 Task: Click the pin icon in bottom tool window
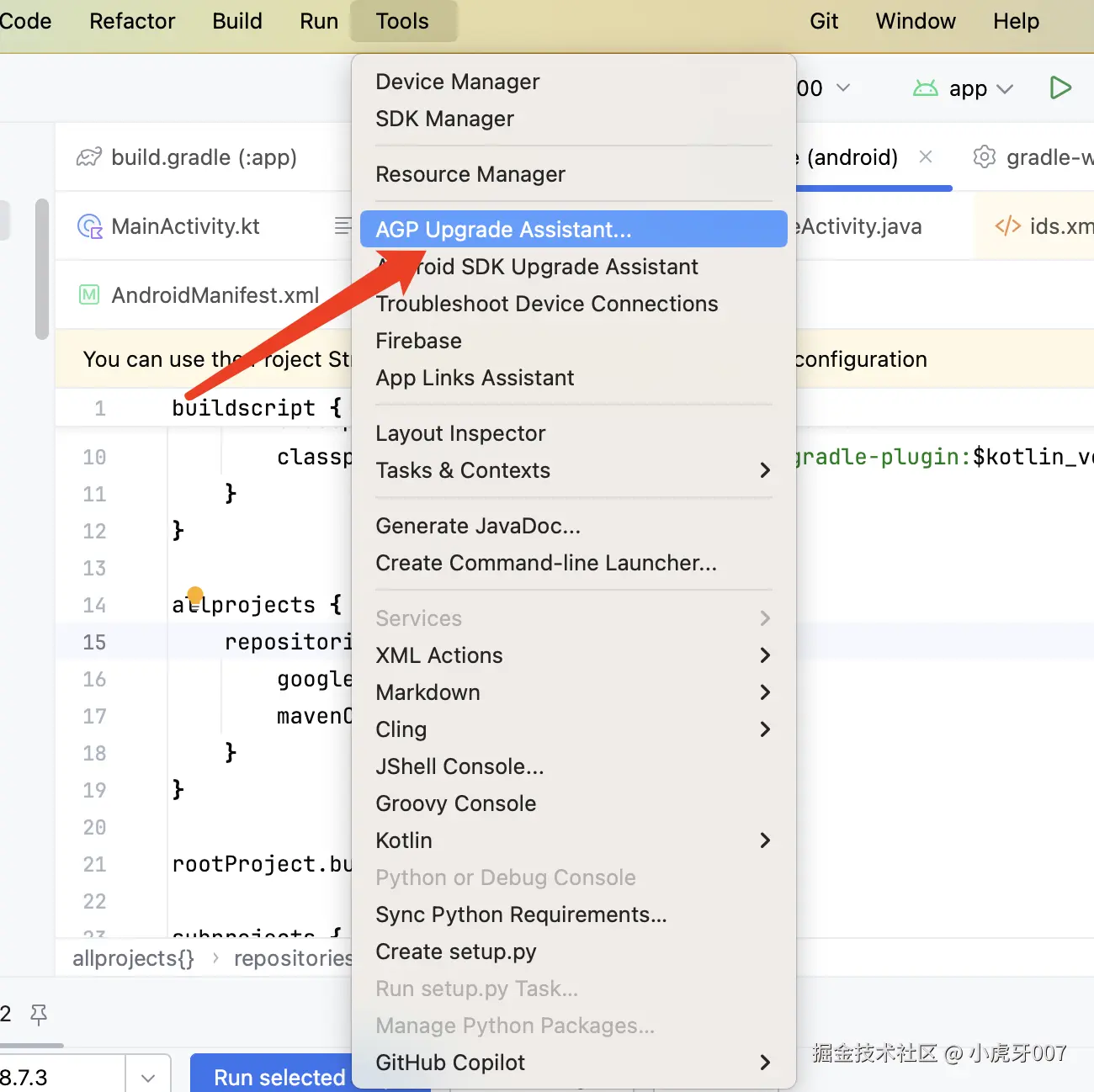pyautogui.click(x=39, y=1015)
